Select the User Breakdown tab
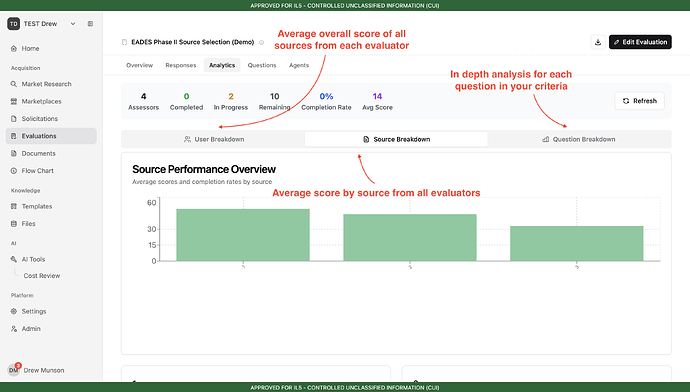This screenshot has height=392, width=690. point(214,139)
